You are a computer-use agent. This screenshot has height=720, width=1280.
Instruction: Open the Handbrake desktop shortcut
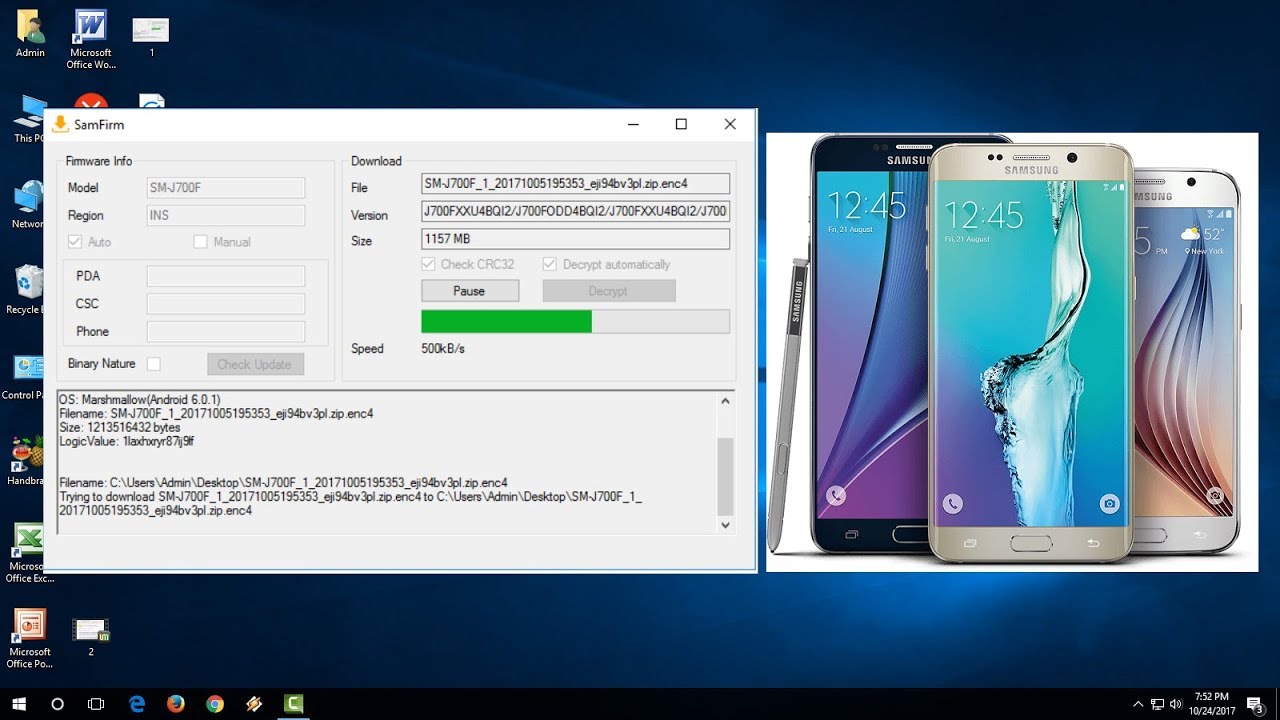point(26,461)
